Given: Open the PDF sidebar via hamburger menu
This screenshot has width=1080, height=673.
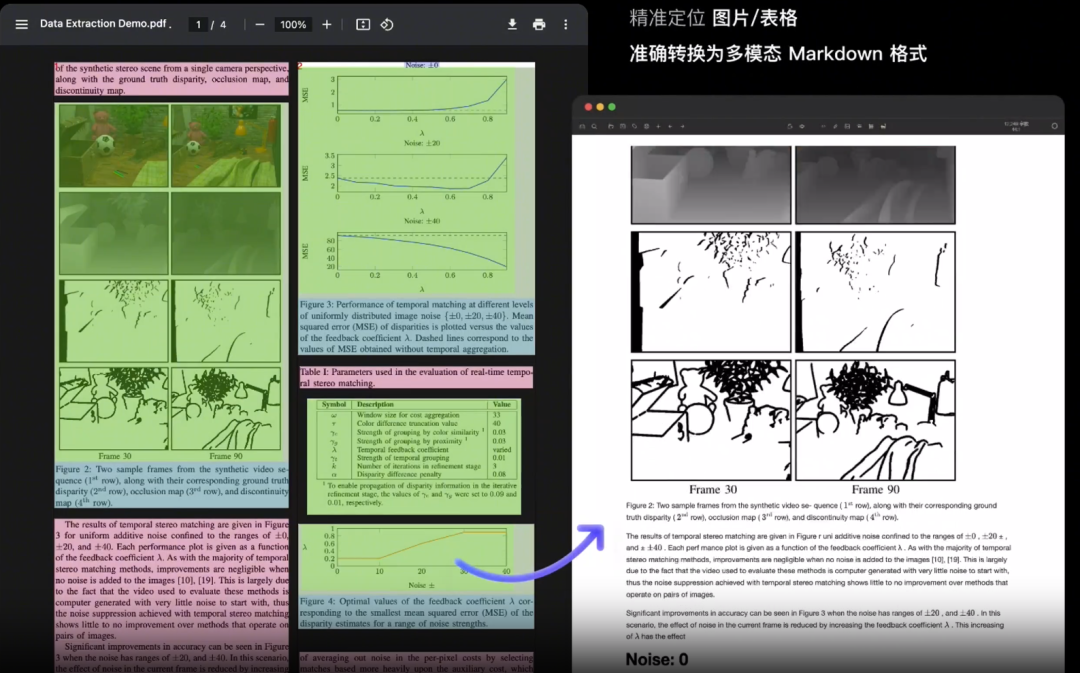Looking at the screenshot, I should coord(20,24).
